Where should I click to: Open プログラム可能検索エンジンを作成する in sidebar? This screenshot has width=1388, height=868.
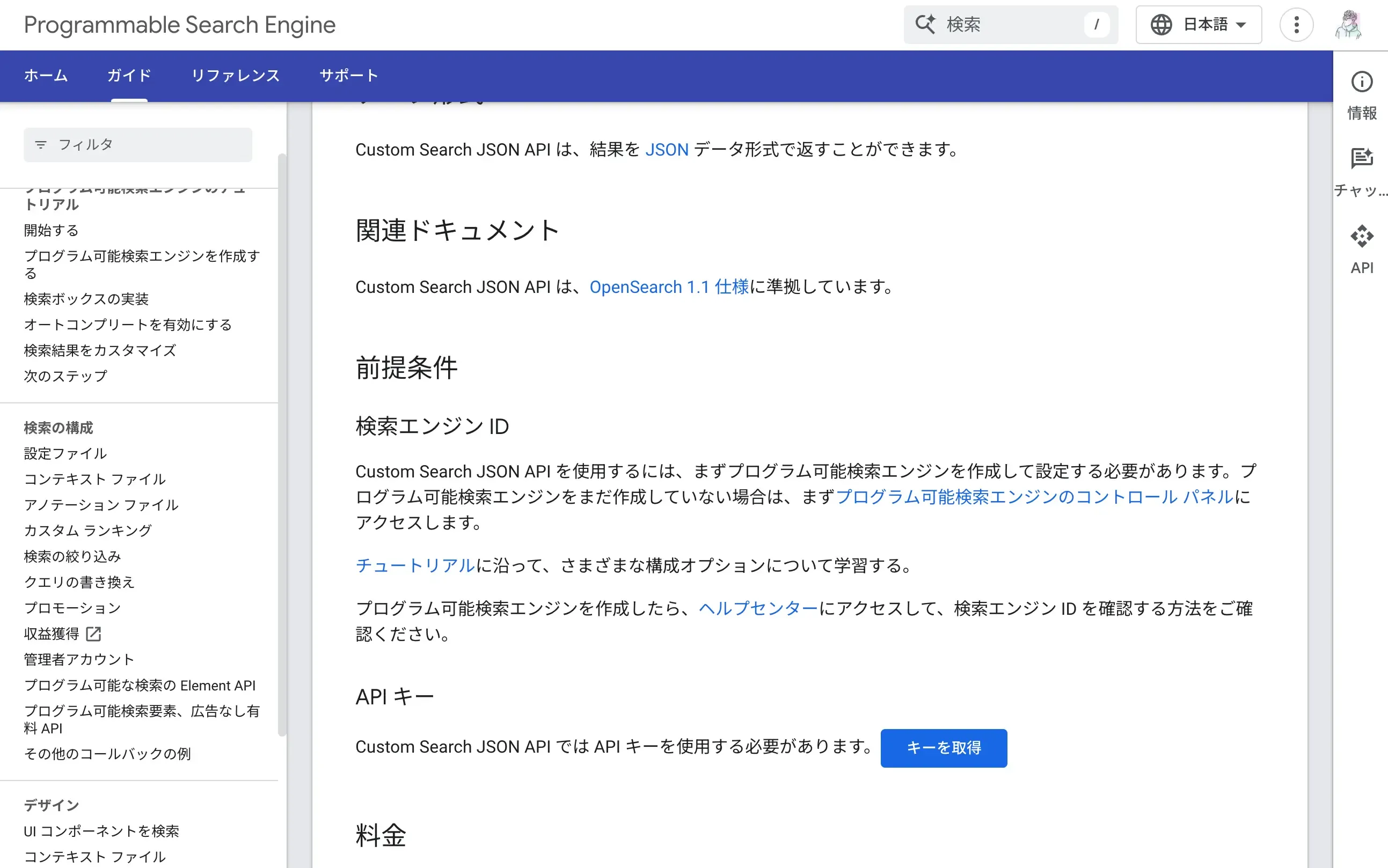point(142,264)
